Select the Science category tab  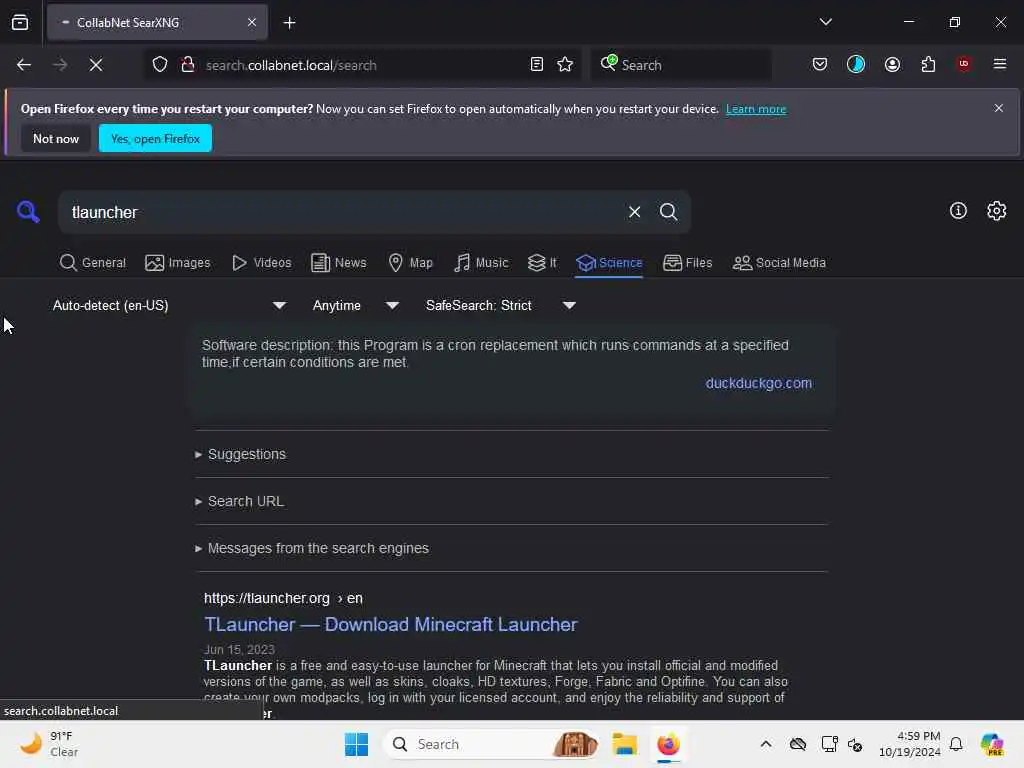point(609,263)
